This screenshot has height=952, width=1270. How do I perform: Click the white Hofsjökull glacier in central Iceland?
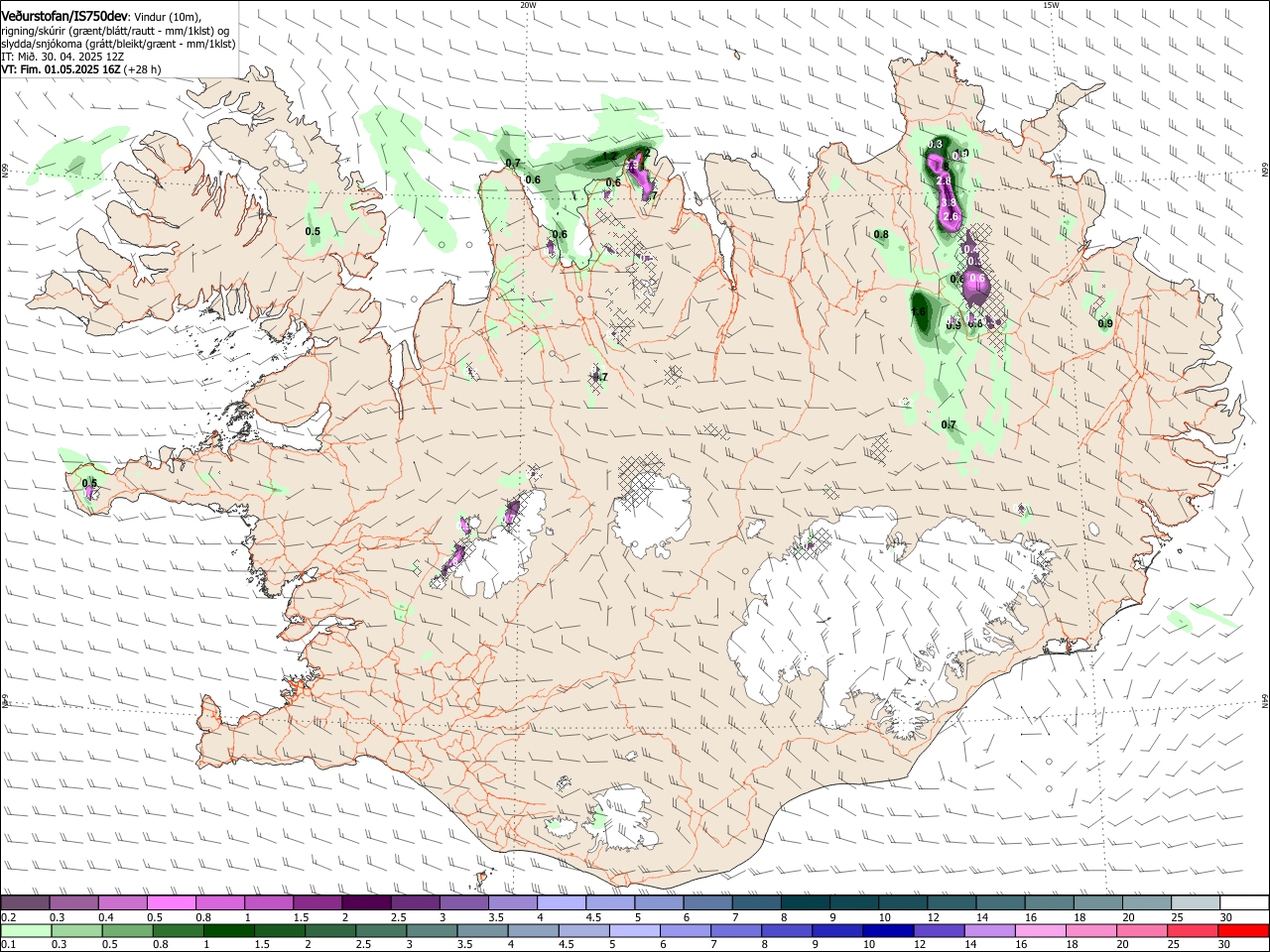click(652, 516)
